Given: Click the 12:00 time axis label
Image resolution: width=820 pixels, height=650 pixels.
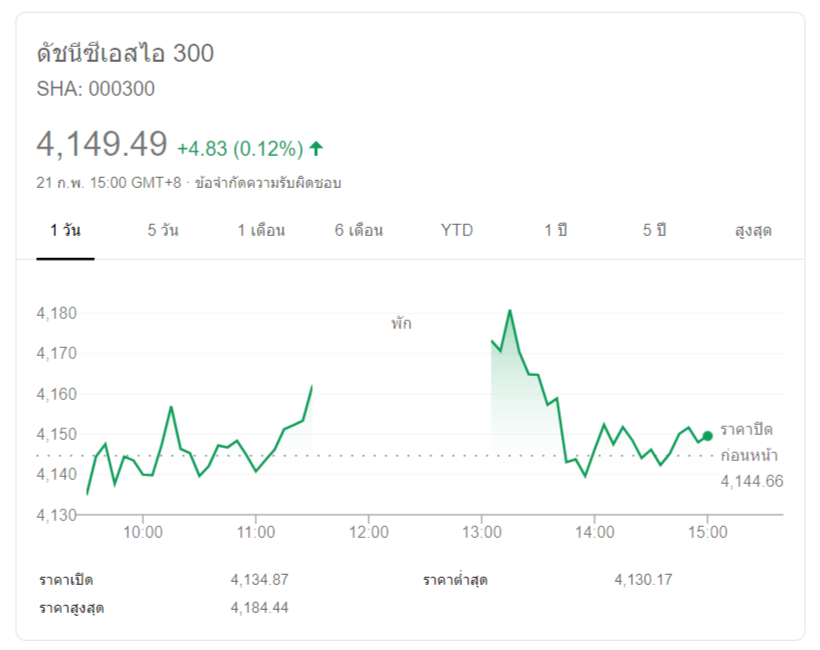Looking at the screenshot, I should (368, 532).
